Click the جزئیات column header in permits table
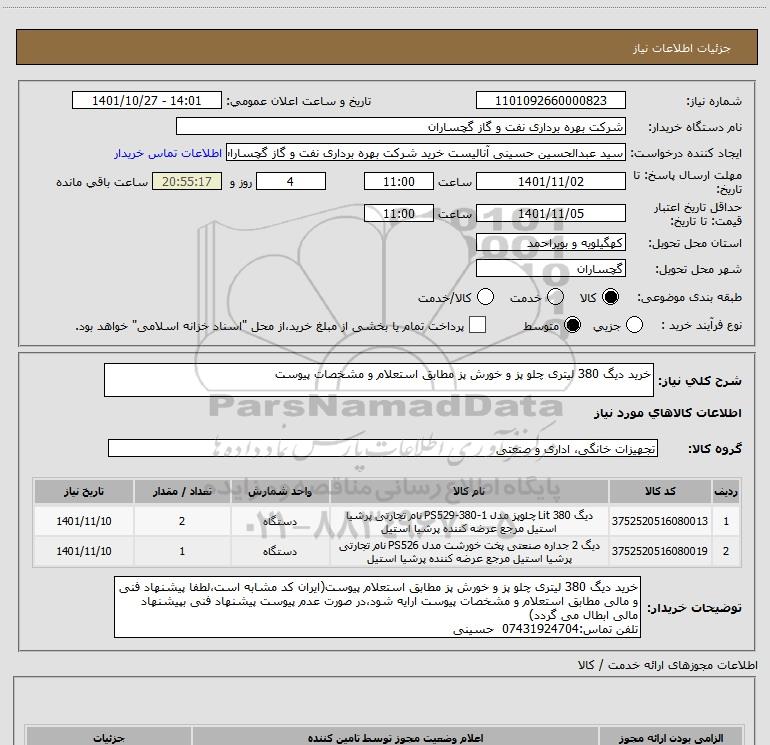 [109, 737]
